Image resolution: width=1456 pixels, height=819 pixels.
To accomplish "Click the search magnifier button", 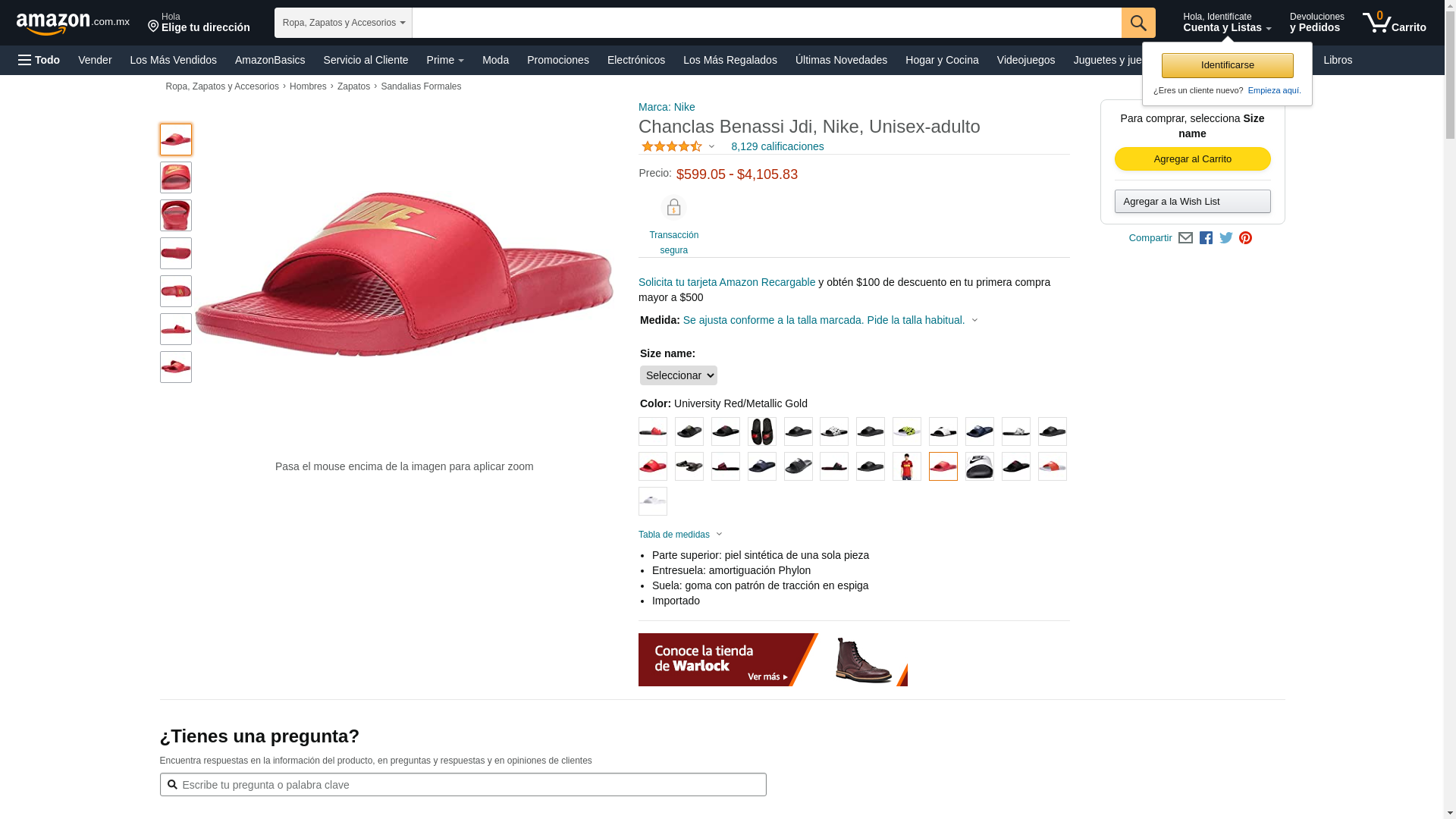I will [x=1137, y=23].
